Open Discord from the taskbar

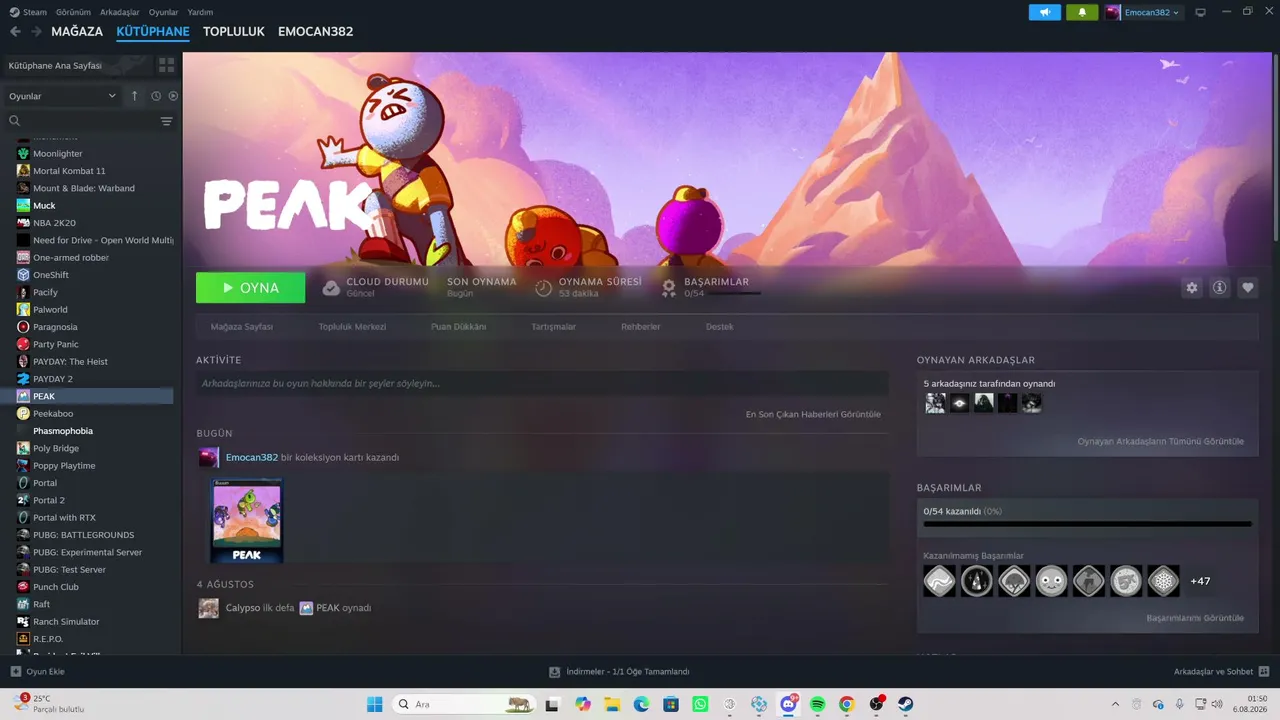(x=788, y=704)
